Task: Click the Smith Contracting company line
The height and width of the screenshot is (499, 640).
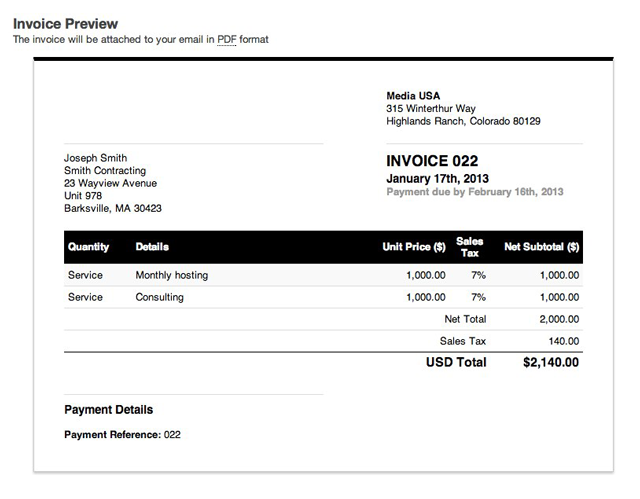Action: pos(105,171)
